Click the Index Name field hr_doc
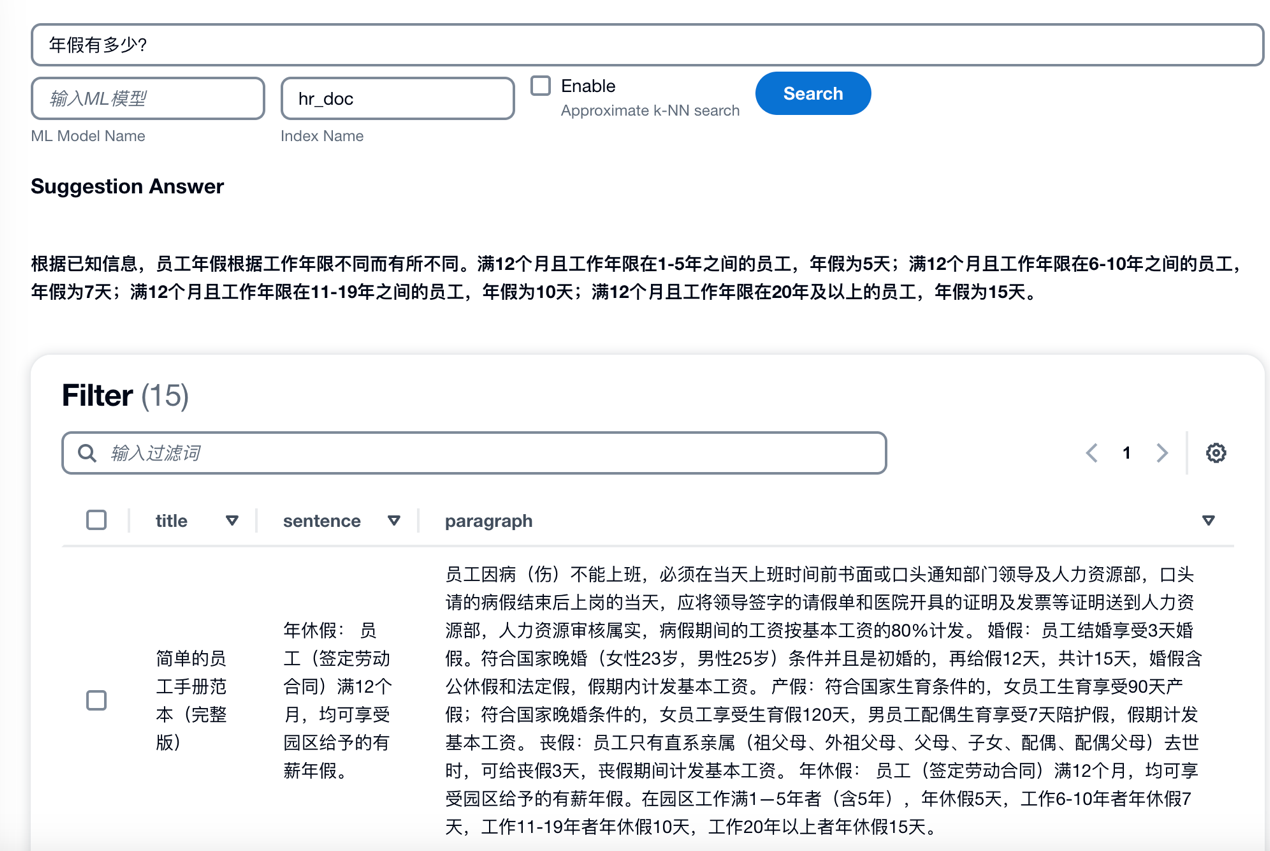 coord(398,98)
